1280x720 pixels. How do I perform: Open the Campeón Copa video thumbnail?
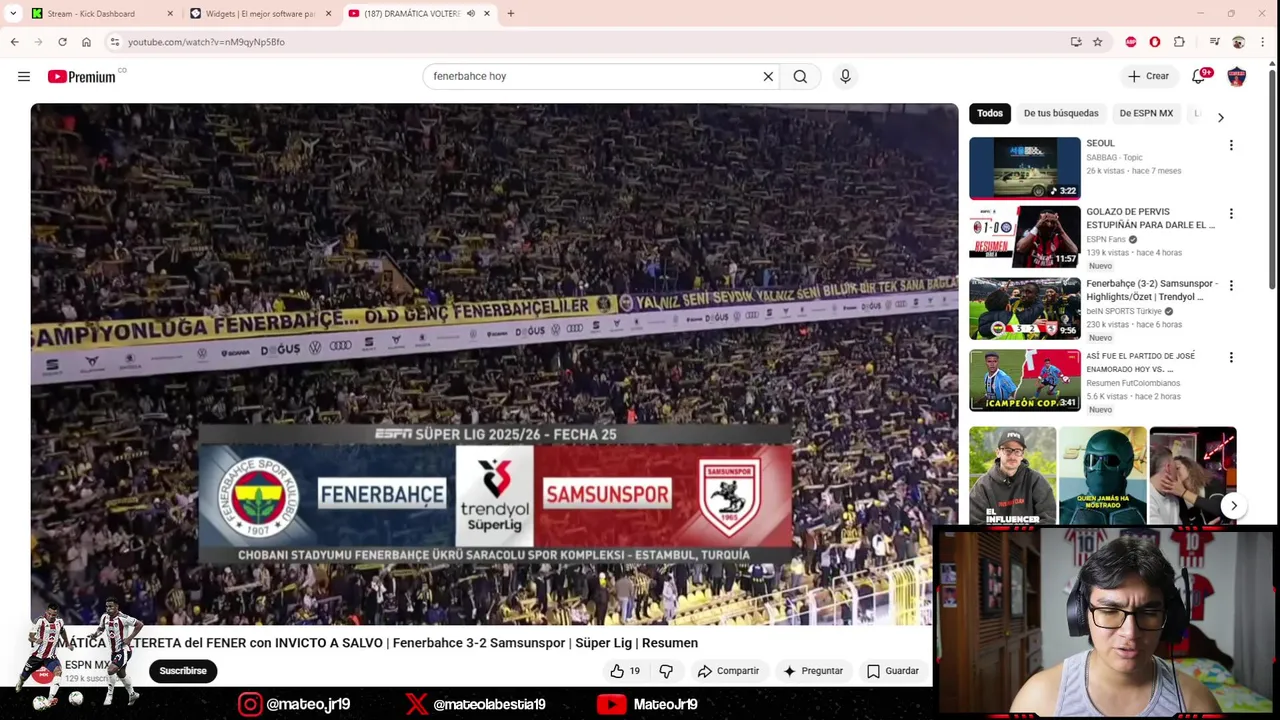click(x=1025, y=380)
